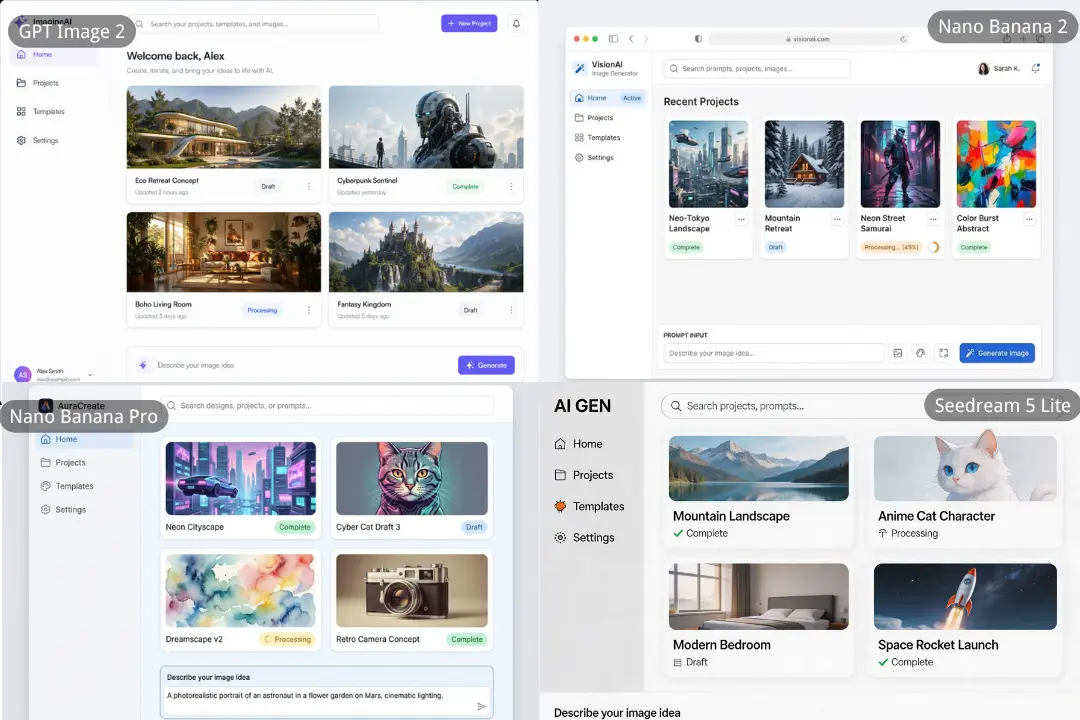Click the VisionAI browser back arrow
The height and width of the screenshot is (720, 1080).
(631, 39)
